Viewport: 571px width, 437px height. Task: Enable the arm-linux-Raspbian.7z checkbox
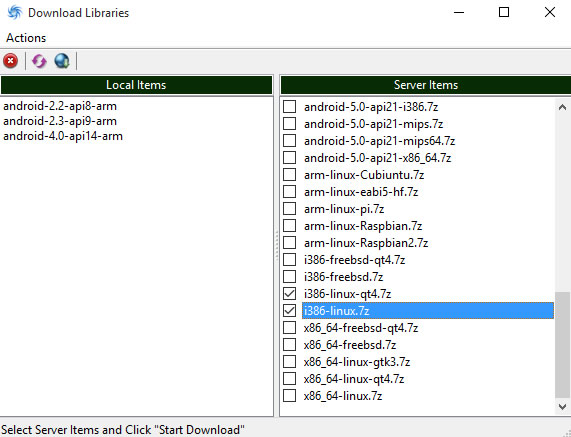(290, 226)
